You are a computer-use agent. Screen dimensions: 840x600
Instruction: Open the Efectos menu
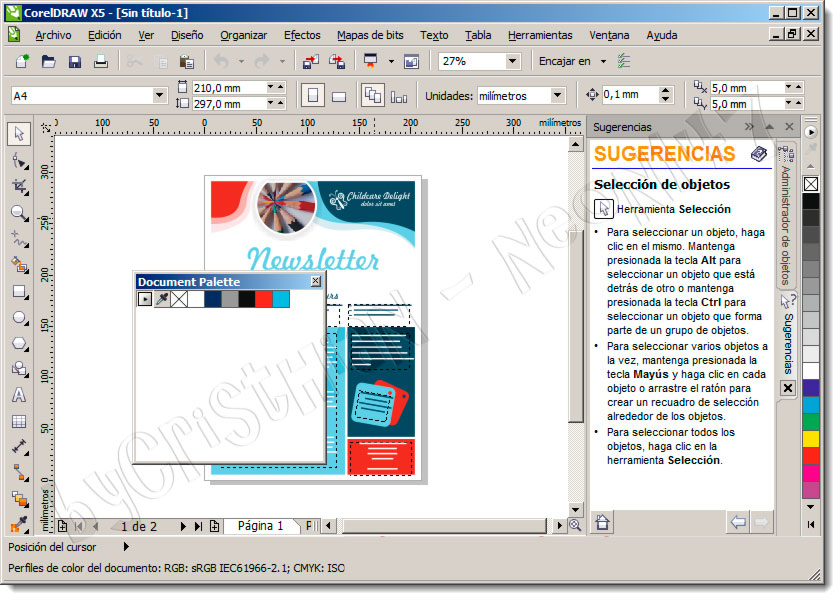(x=302, y=35)
